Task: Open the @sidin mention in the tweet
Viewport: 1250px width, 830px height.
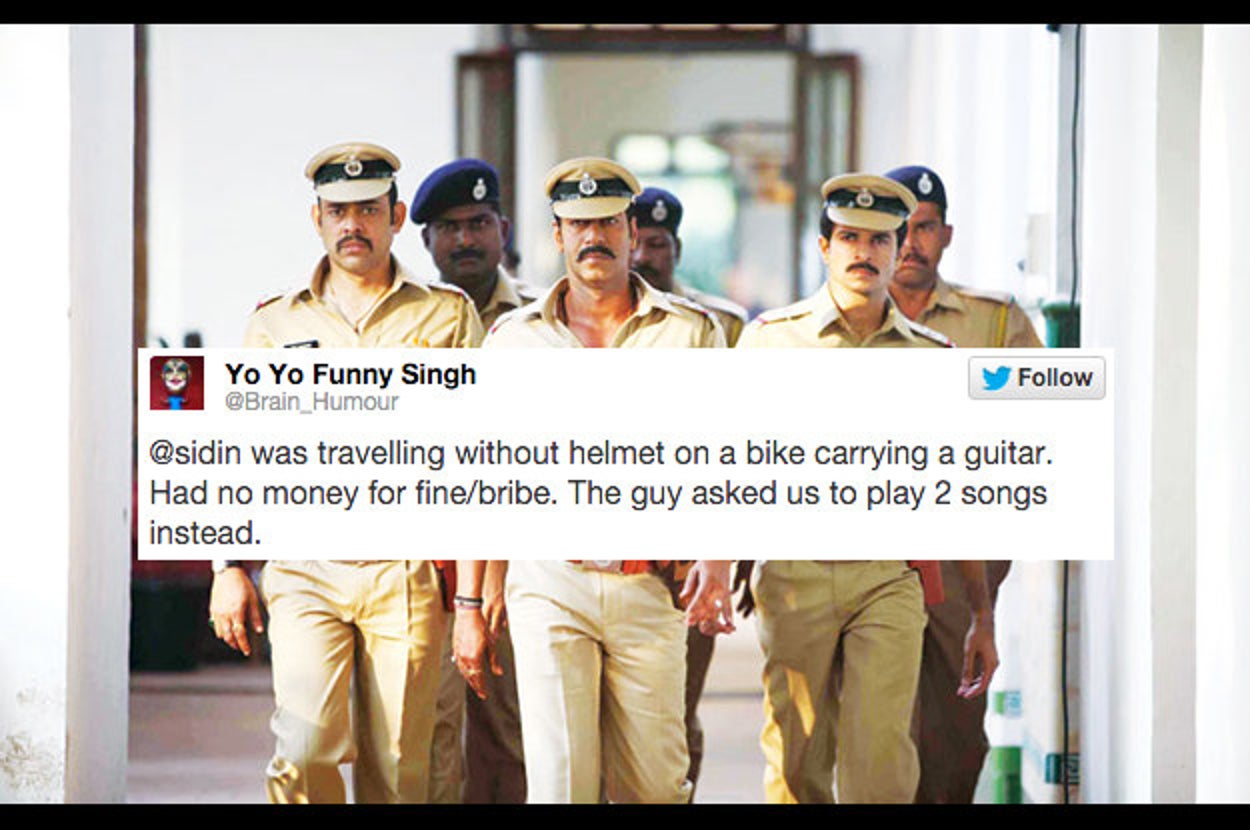Action: coord(196,454)
